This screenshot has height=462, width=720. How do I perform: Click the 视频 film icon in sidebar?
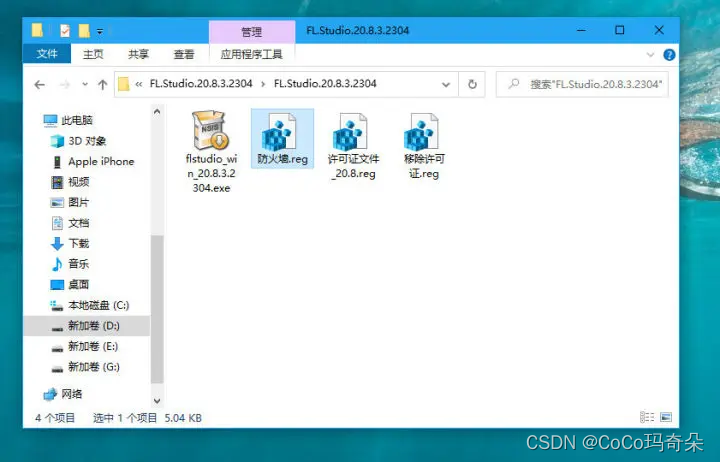pos(57,182)
